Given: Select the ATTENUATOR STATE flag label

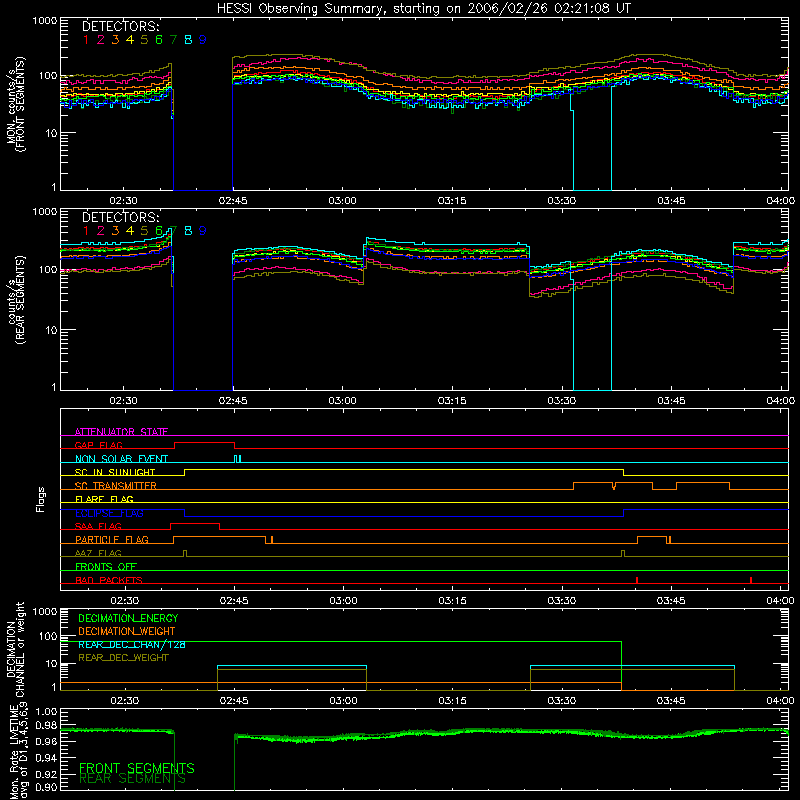Looking at the screenshot, I should click(x=121, y=432).
